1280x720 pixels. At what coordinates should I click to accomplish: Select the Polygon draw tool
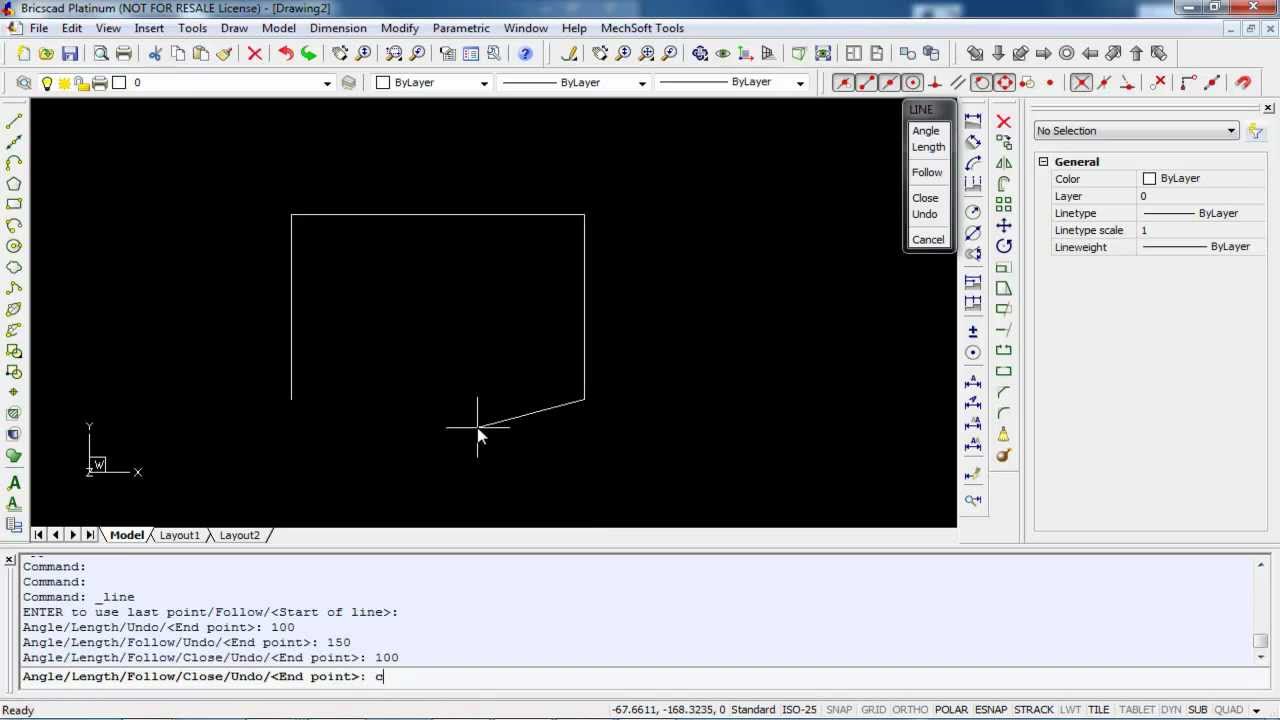pos(14,183)
